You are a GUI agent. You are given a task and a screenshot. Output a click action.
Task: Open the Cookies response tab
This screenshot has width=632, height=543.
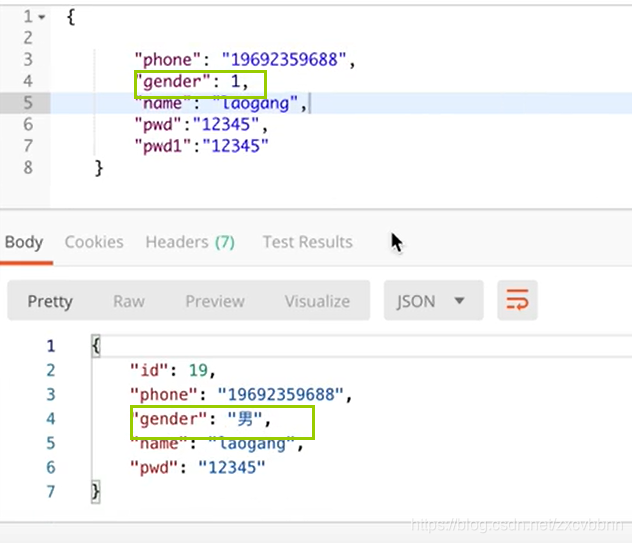point(94,242)
